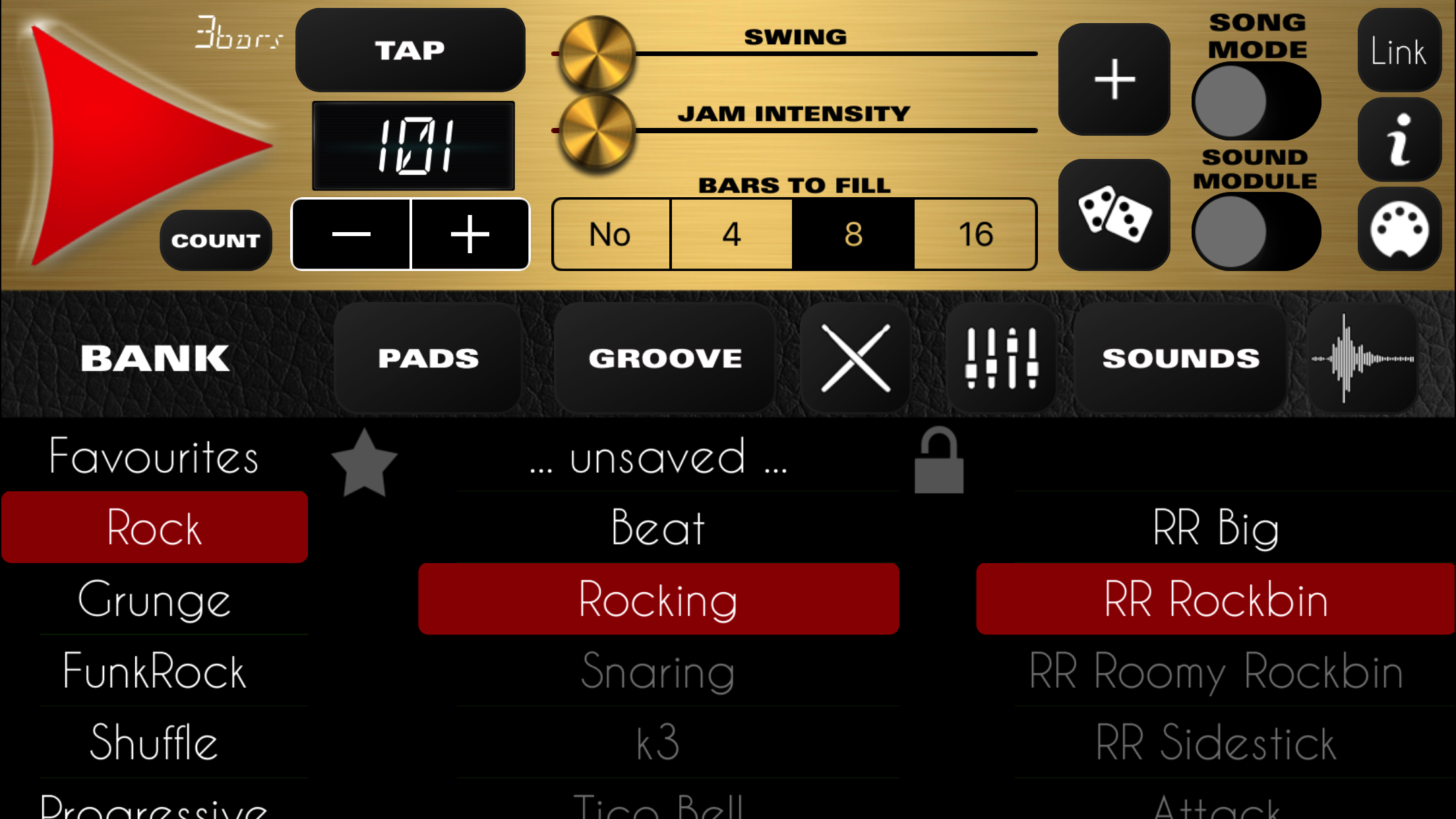This screenshot has height=819, width=1456.
Task: Click the PADS tab button
Action: pyautogui.click(x=426, y=358)
